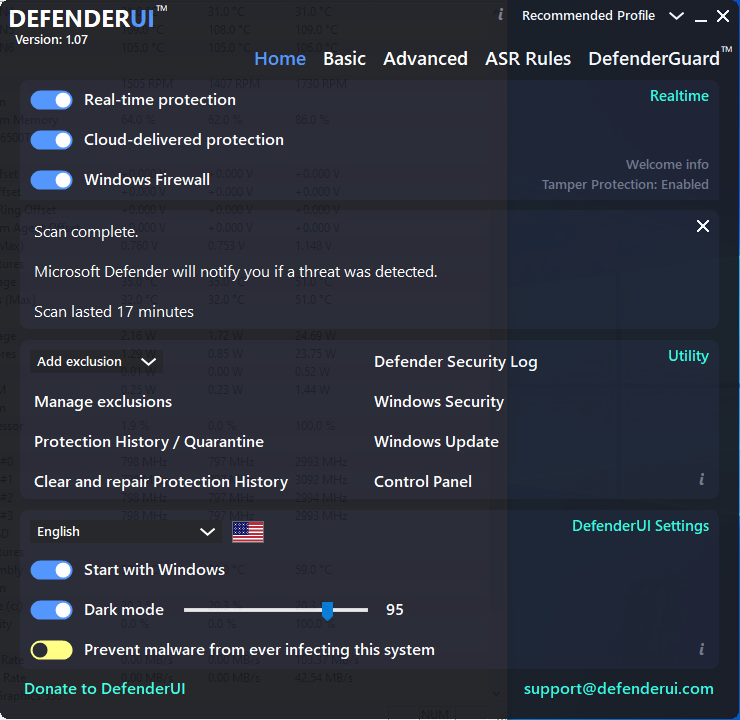The image size is (740, 720).
Task: Open the Advanced tab
Action: click(x=425, y=59)
